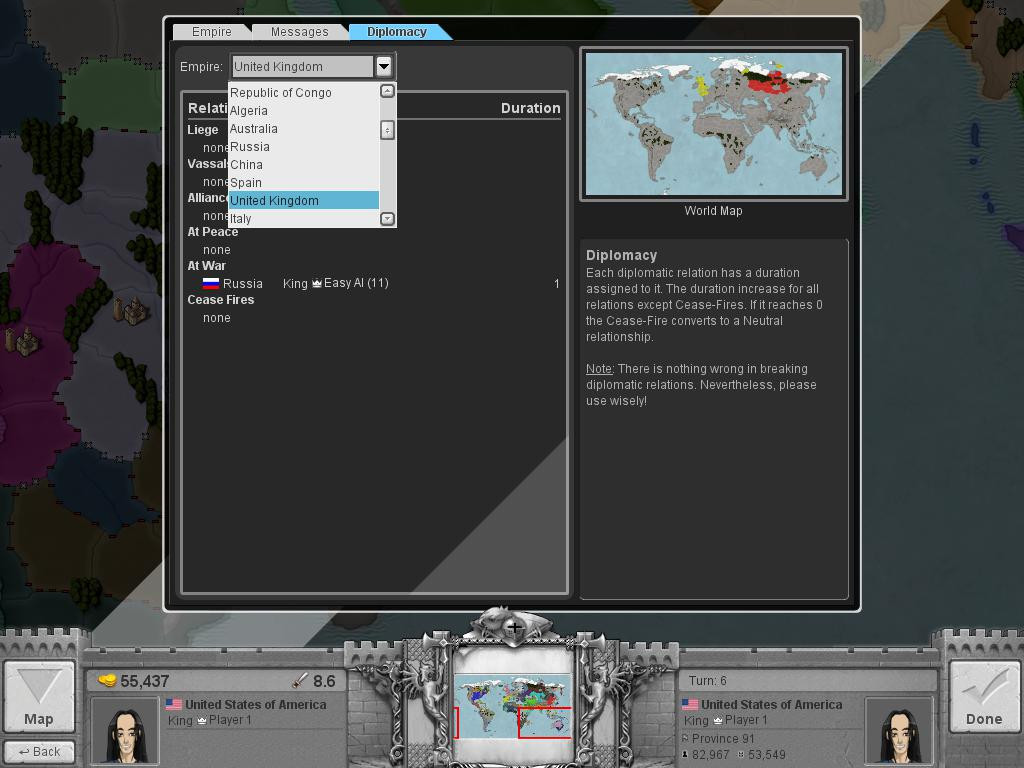Viewport: 1024px width, 768px height.
Task: Switch to the Empire tab
Action: point(212,31)
